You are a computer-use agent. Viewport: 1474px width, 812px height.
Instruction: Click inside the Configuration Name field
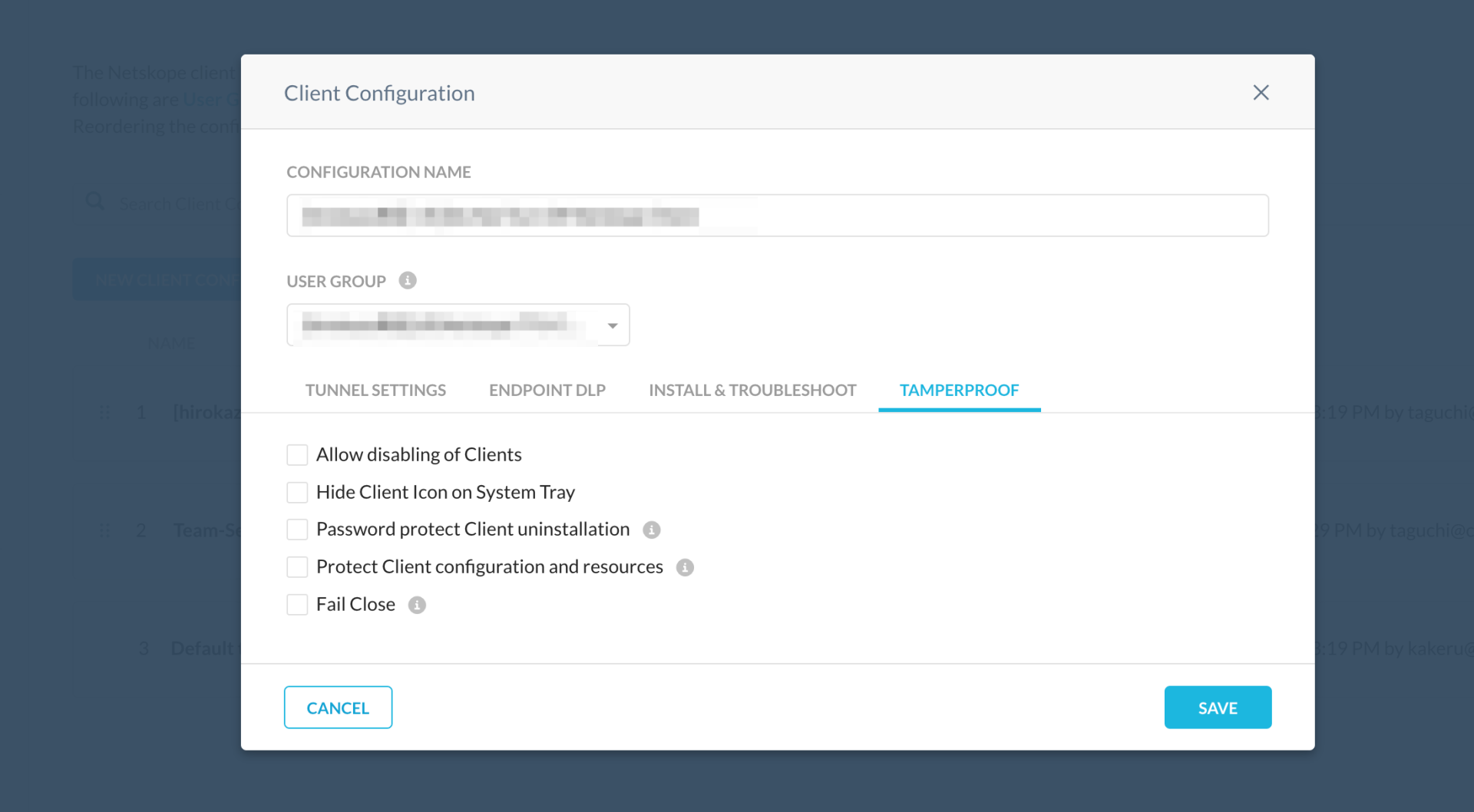click(x=777, y=216)
